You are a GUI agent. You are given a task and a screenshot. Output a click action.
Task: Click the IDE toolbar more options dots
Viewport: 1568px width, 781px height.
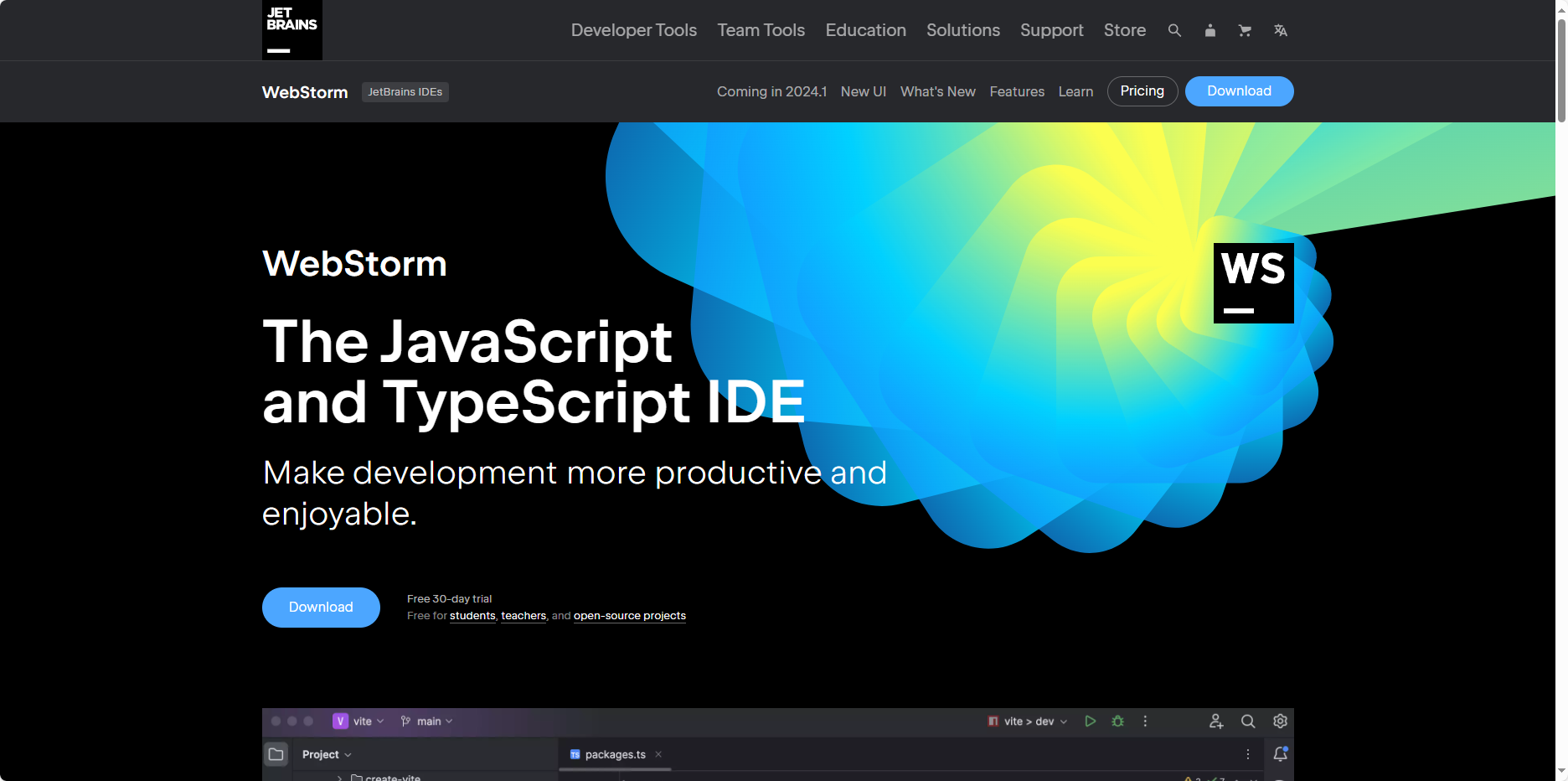[x=1145, y=721]
